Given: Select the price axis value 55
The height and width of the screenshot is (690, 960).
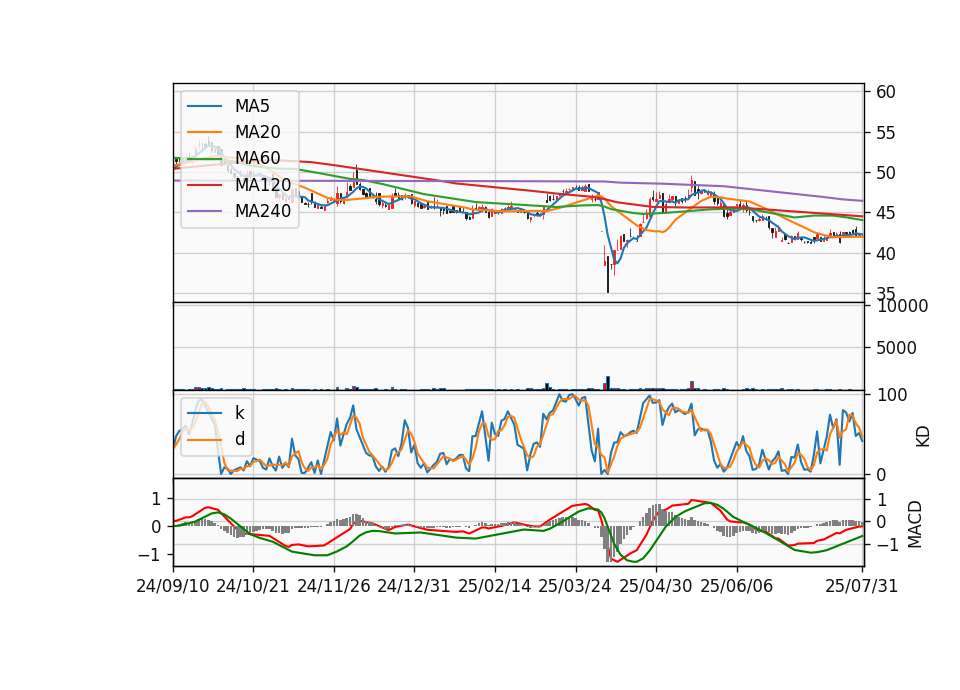Looking at the screenshot, I should pos(886,133).
